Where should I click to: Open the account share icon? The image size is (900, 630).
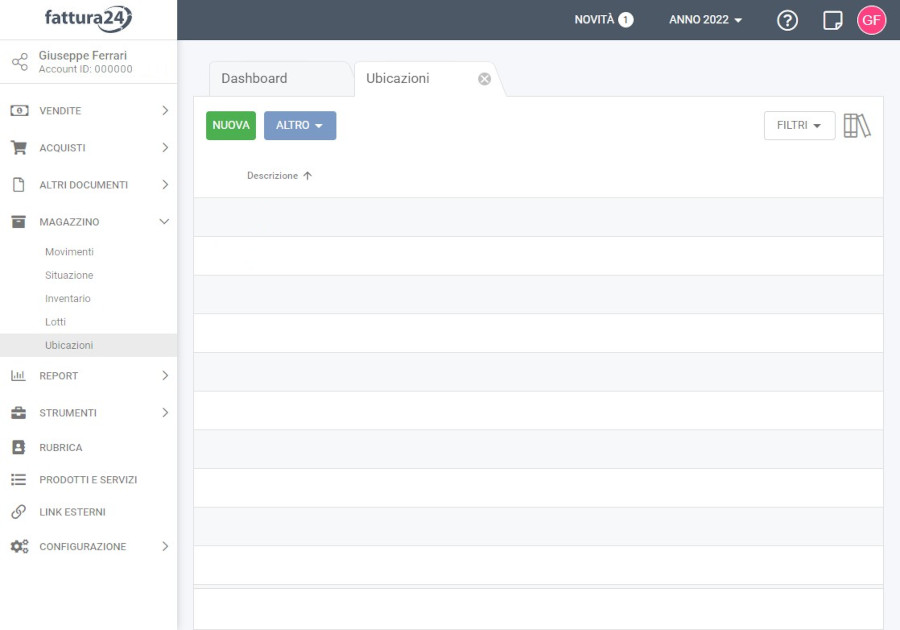click(20, 62)
